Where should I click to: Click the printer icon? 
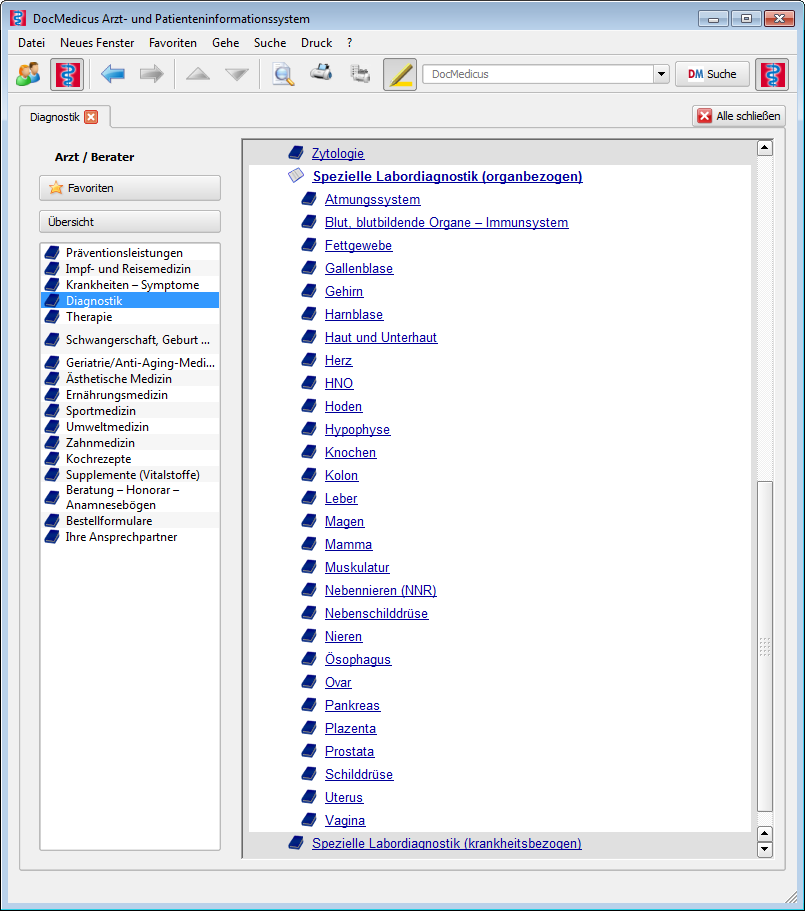321,73
